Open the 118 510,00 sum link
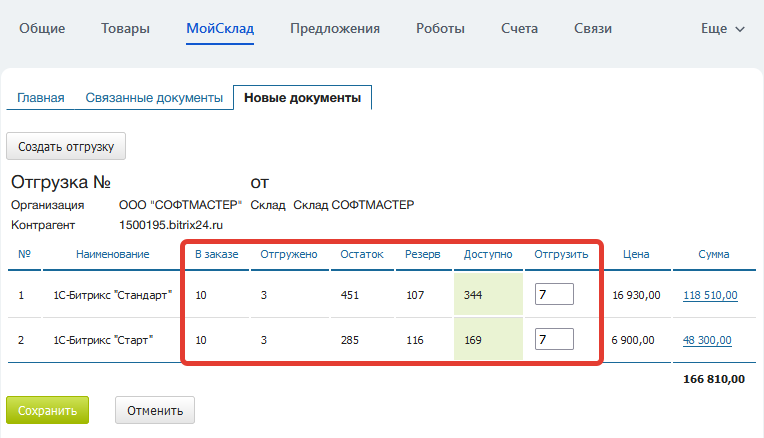The width and height of the screenshot is (764, 438). pyautogui.click(x=710, y=295)
